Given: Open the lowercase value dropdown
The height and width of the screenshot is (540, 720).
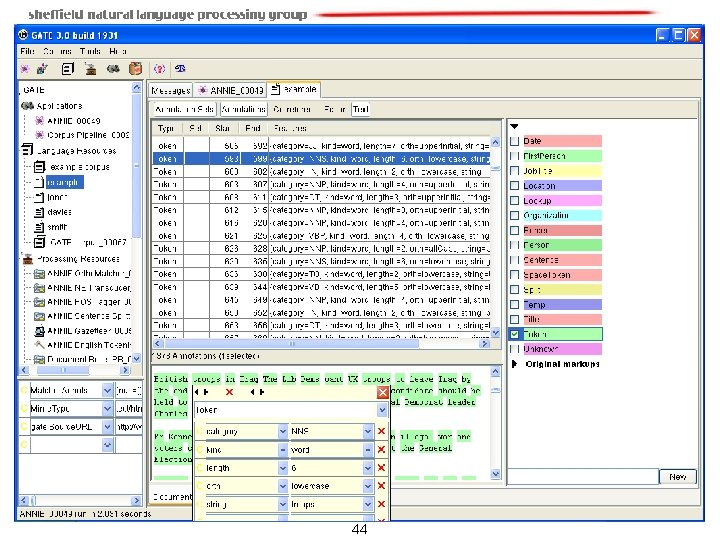Looking at the screenshot, I should tap(367, 486).
